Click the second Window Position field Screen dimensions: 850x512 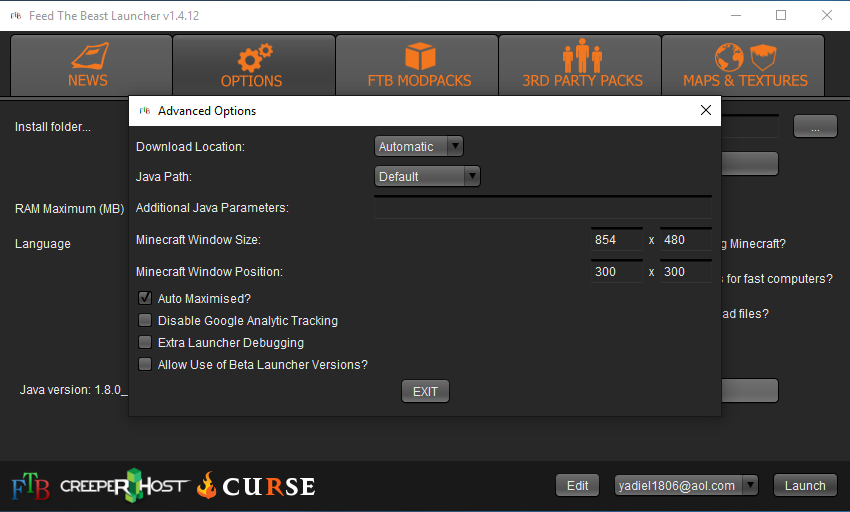686,272
